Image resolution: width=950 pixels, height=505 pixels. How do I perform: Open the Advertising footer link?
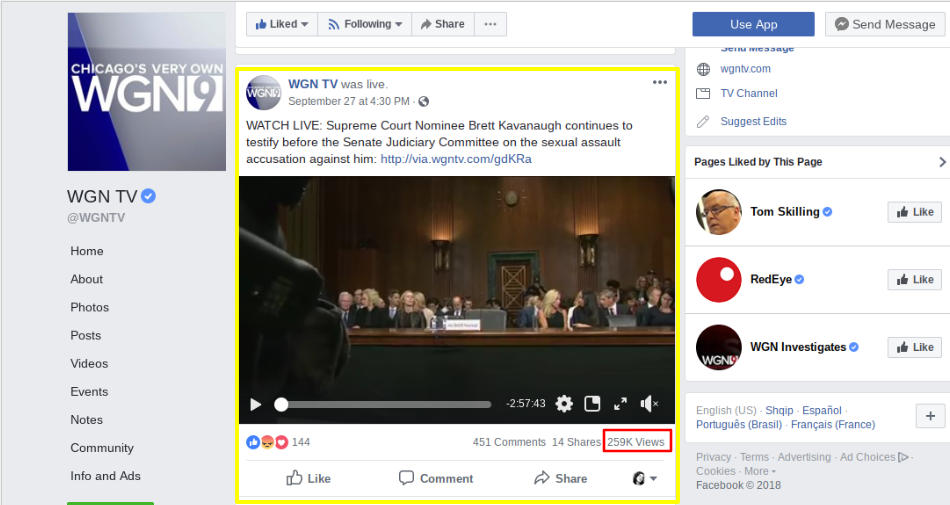pos(804,457)
